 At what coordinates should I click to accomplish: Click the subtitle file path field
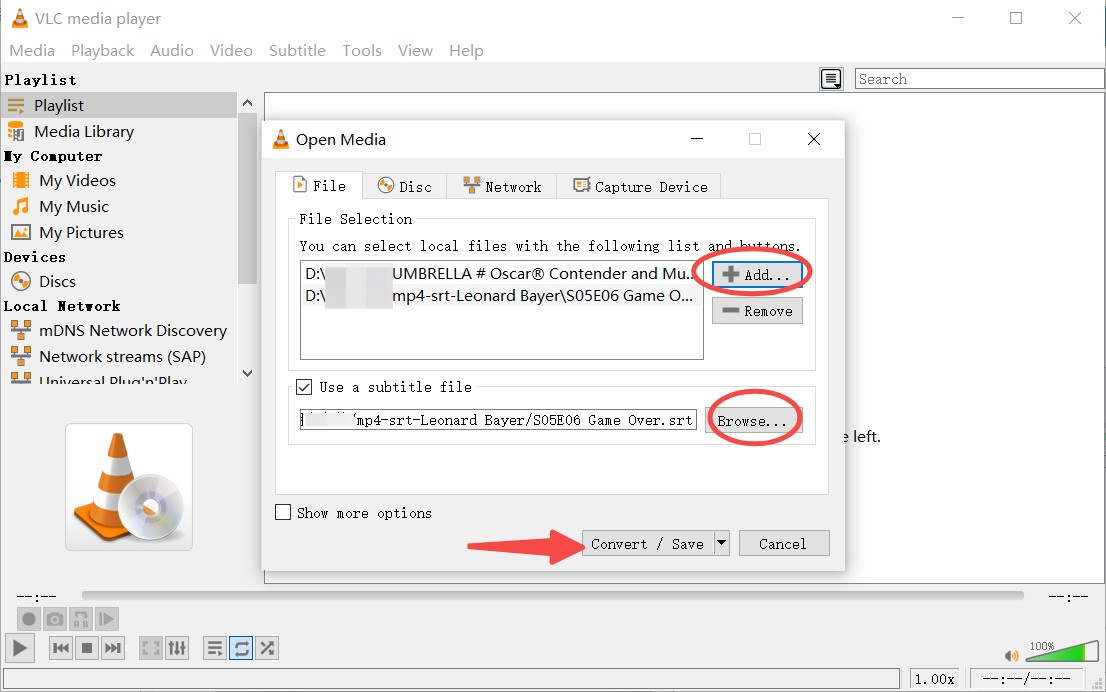499,420
